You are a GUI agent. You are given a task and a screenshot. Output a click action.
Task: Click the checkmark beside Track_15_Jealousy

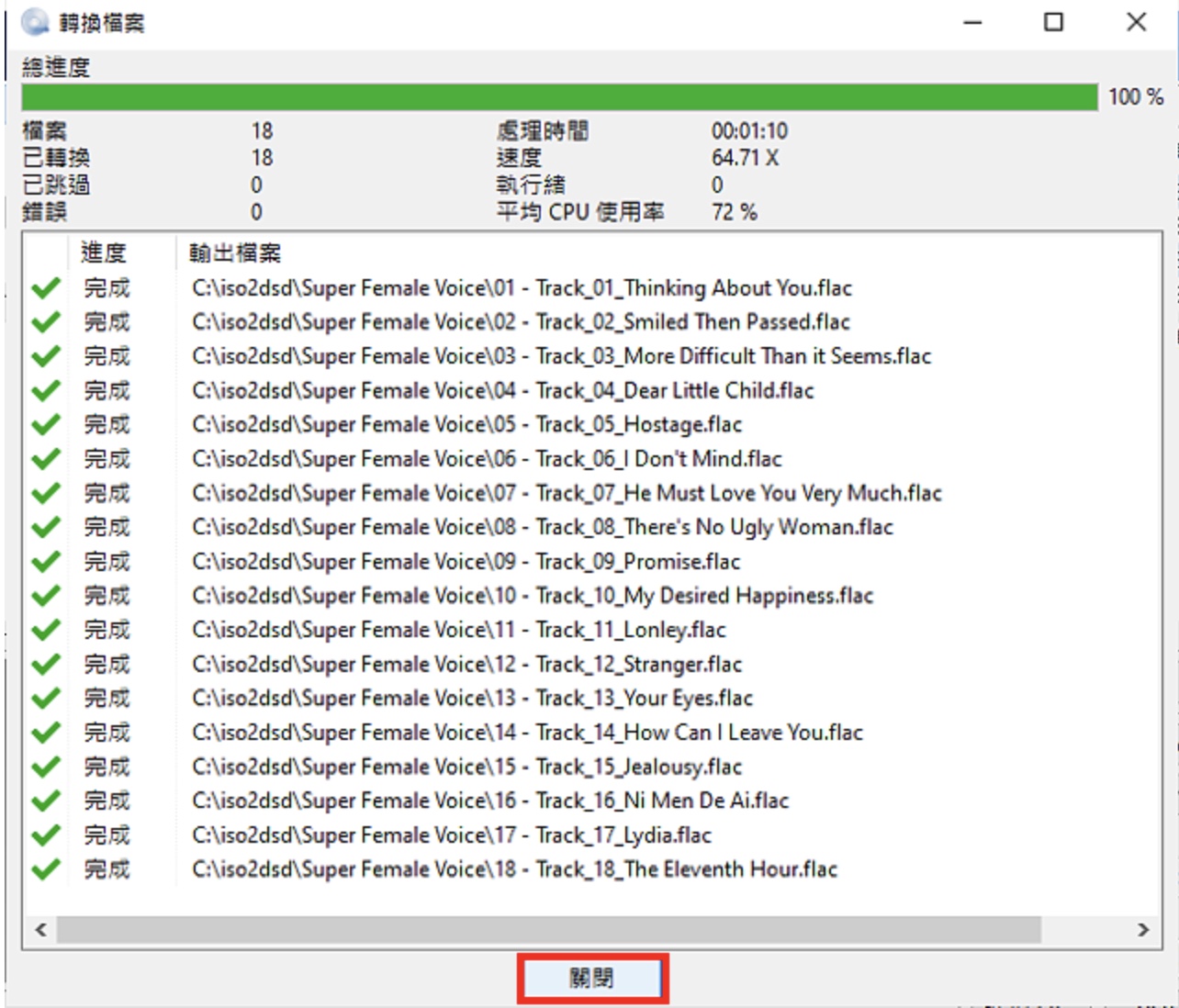click(46, 767)
